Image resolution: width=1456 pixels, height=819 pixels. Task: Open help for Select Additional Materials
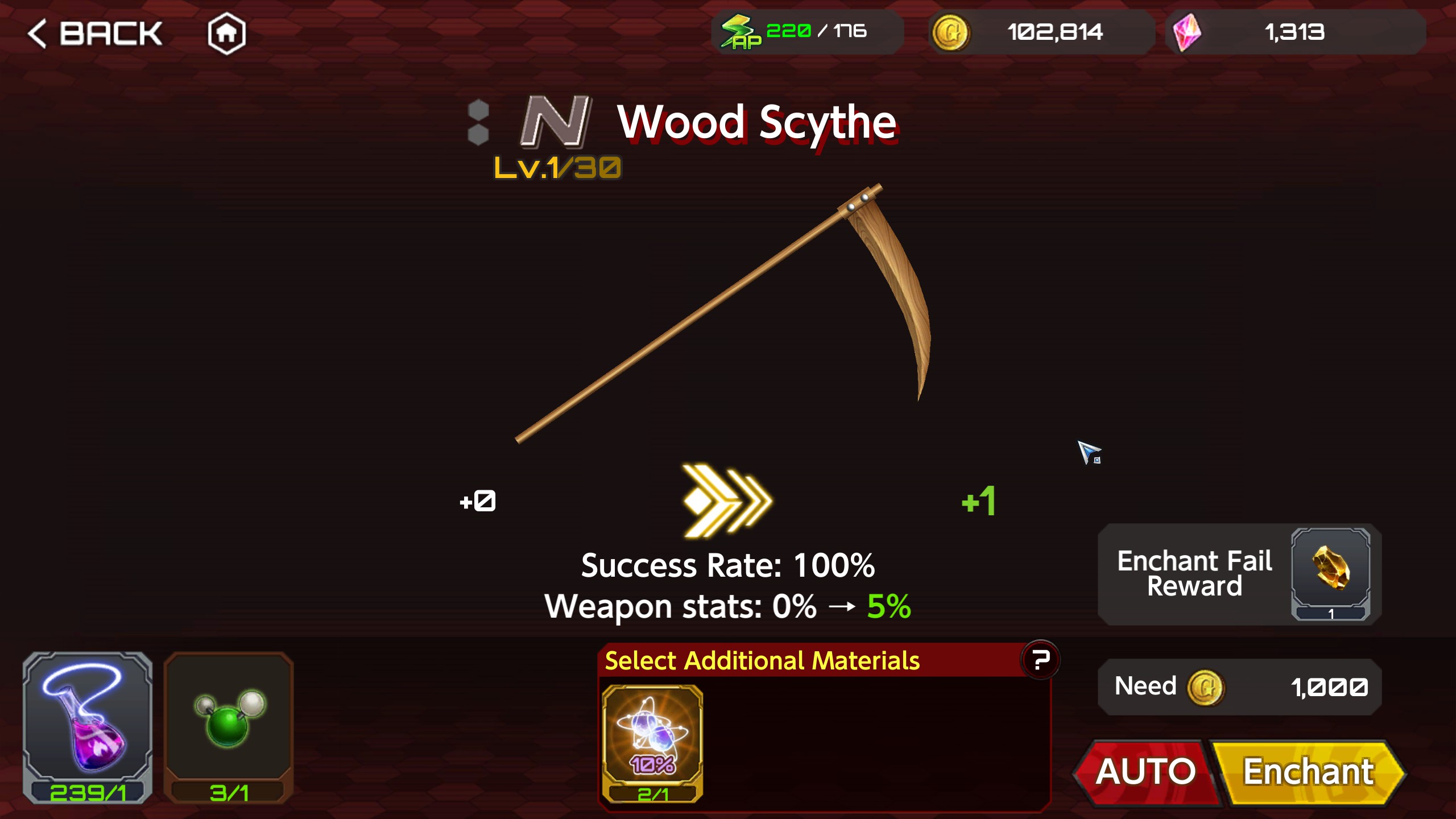click(x=1040, y=660)
